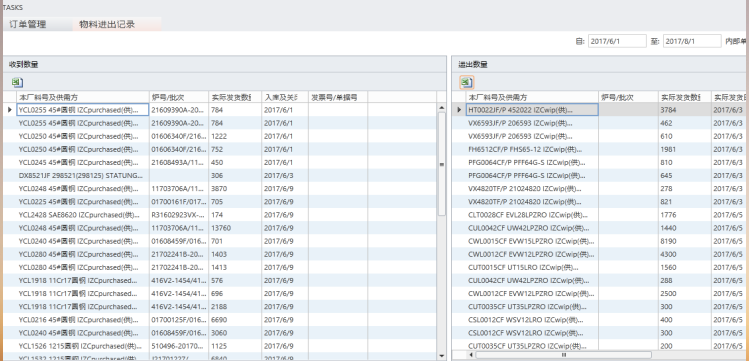Click the left table's up scroll arrow
Viewport: 749px width, 361px height.
[x=442, y=108]
